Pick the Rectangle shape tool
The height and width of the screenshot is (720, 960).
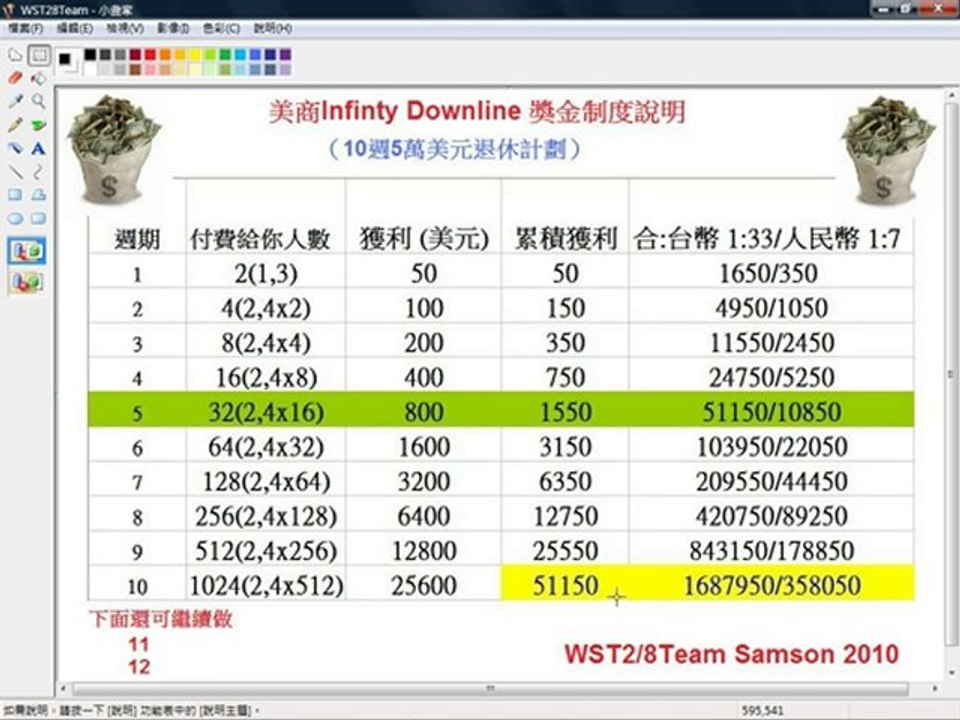pyautogui.click(x=15, y=195)
